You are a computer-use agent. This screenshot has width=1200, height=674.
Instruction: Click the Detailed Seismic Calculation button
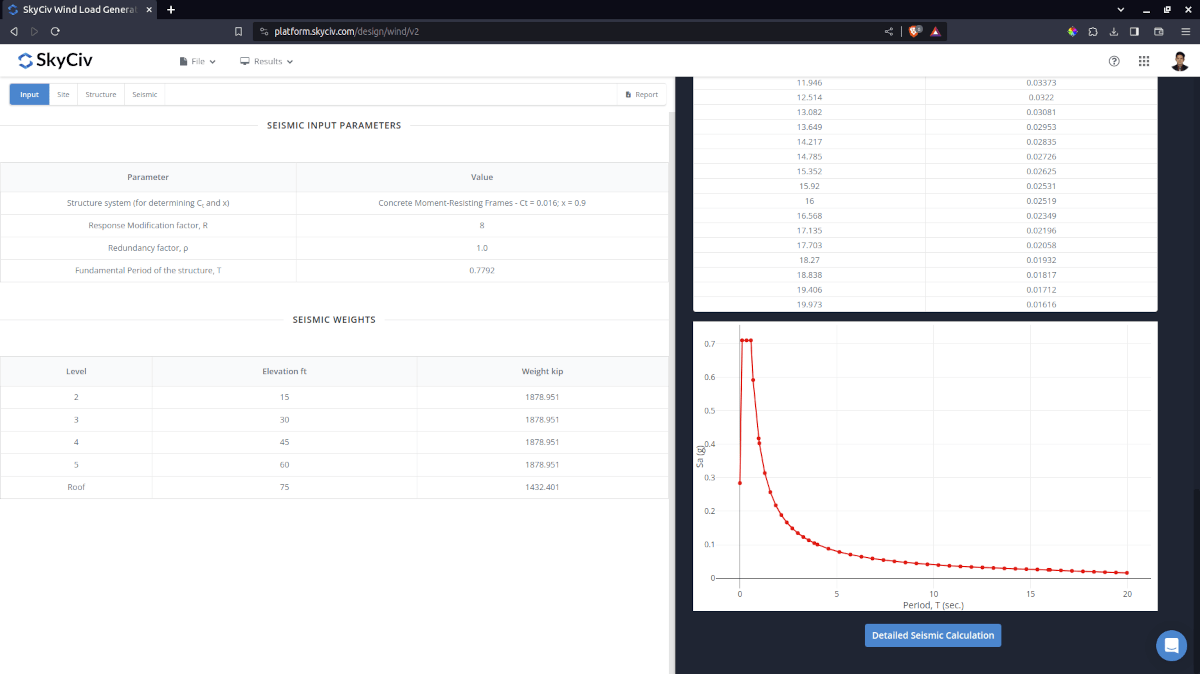pos(932,635)
